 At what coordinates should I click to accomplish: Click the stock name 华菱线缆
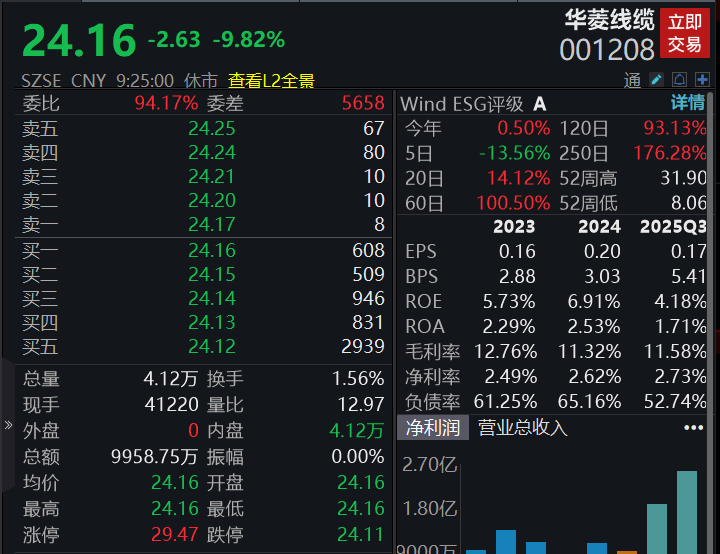(609, 20)
